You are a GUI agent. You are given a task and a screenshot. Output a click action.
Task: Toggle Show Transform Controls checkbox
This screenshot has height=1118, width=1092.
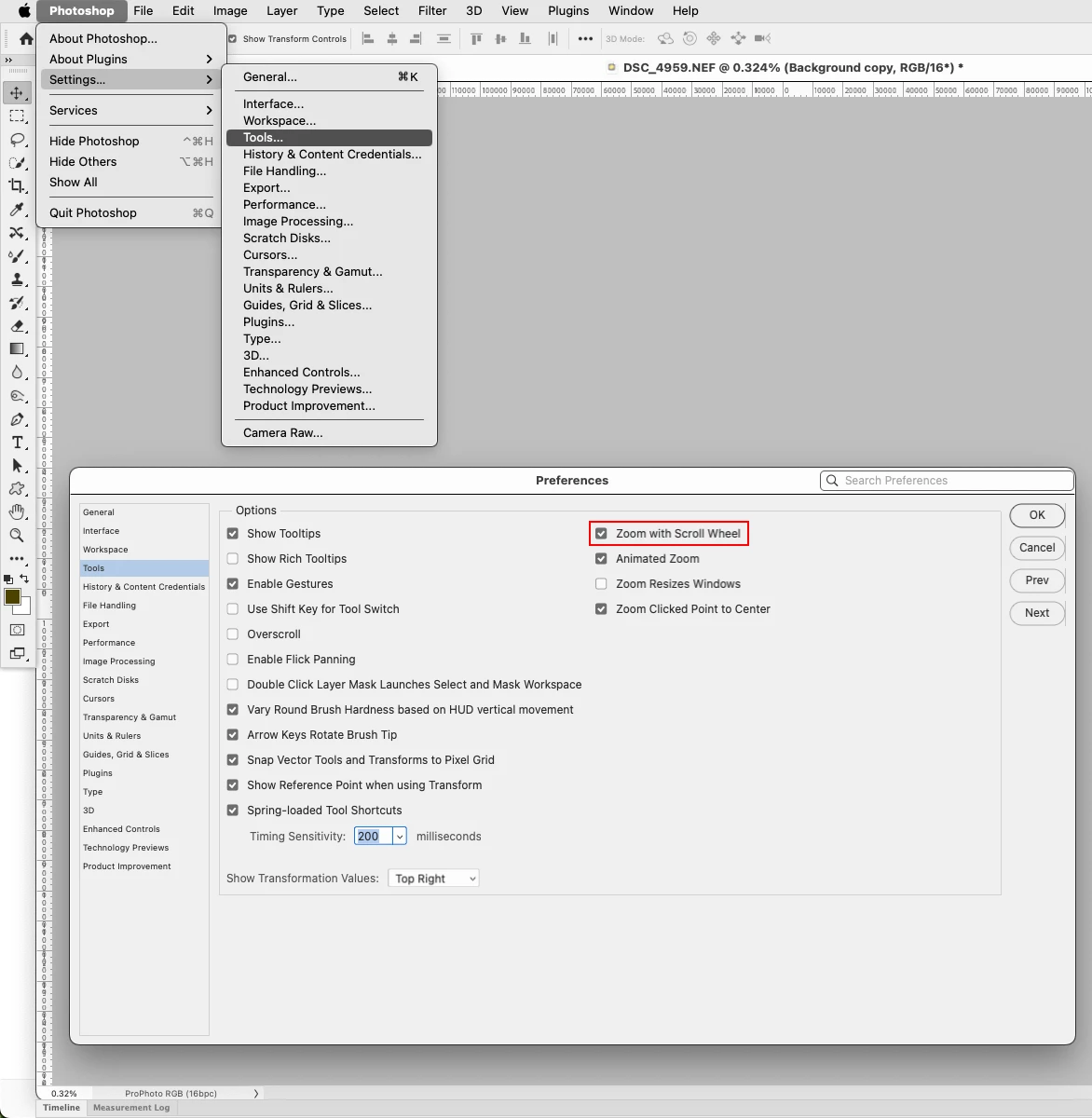tap(233, 39)
